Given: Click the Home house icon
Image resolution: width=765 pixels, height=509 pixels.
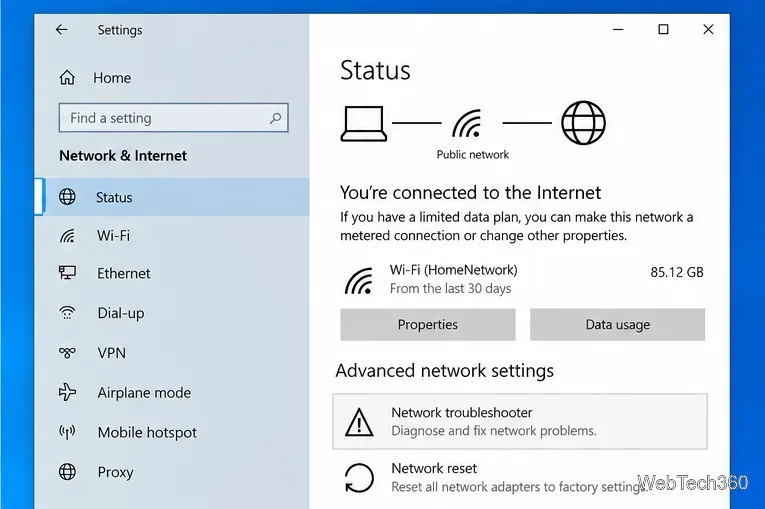Looking at the screenshot, I should [67, 78].
